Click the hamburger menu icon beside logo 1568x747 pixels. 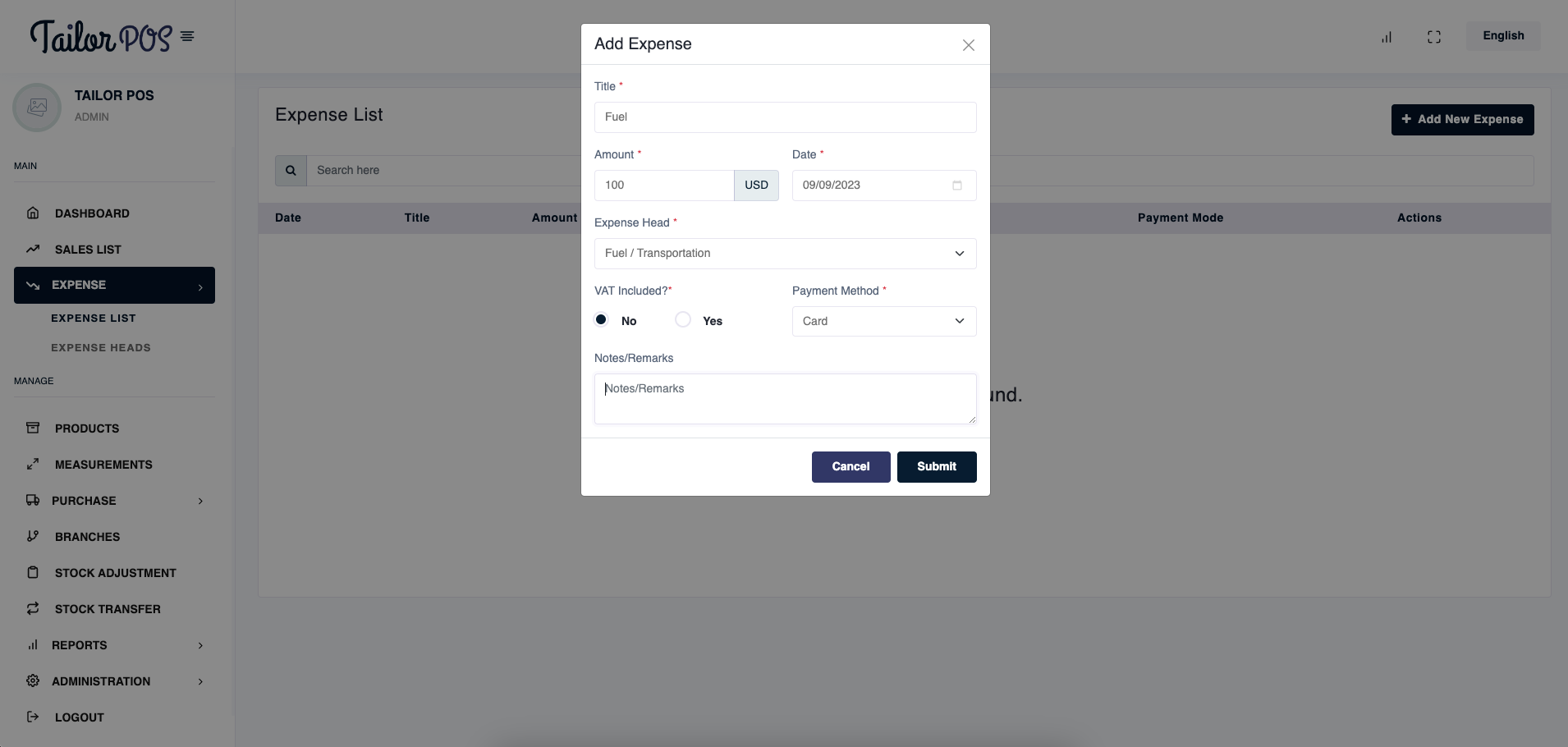pyautogui.click(x=187, y=36)
